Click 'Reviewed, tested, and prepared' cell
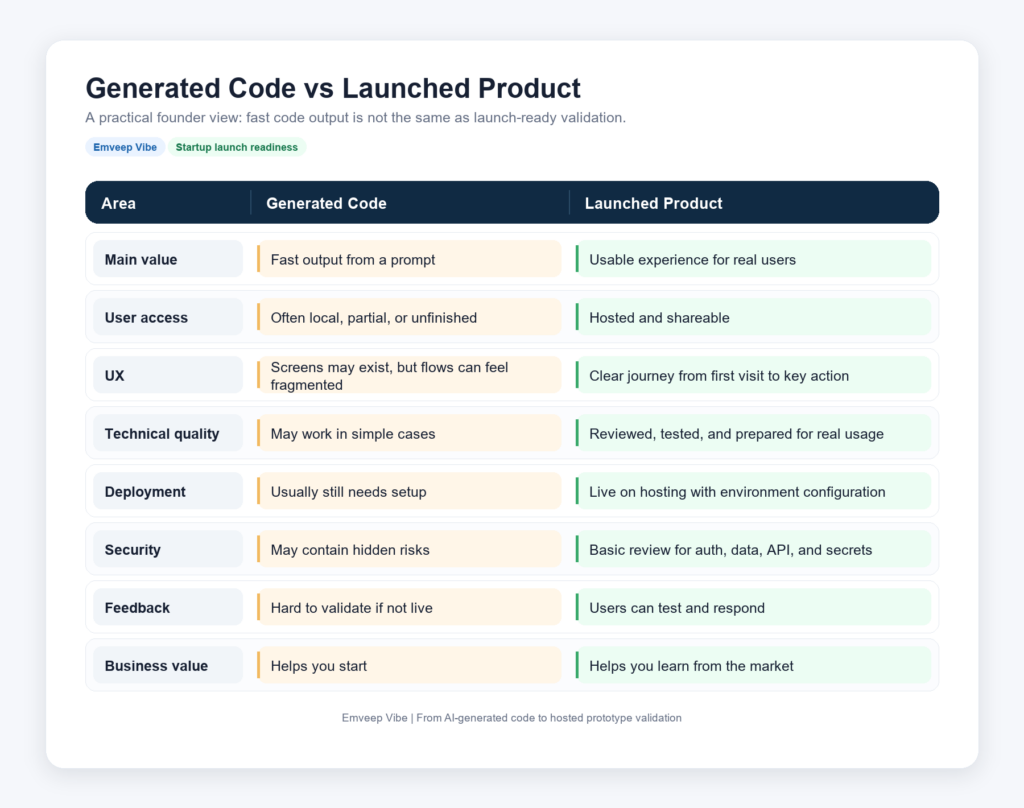Image resolution: width=1024 pixels, height=808 pixels. [753, 434]
